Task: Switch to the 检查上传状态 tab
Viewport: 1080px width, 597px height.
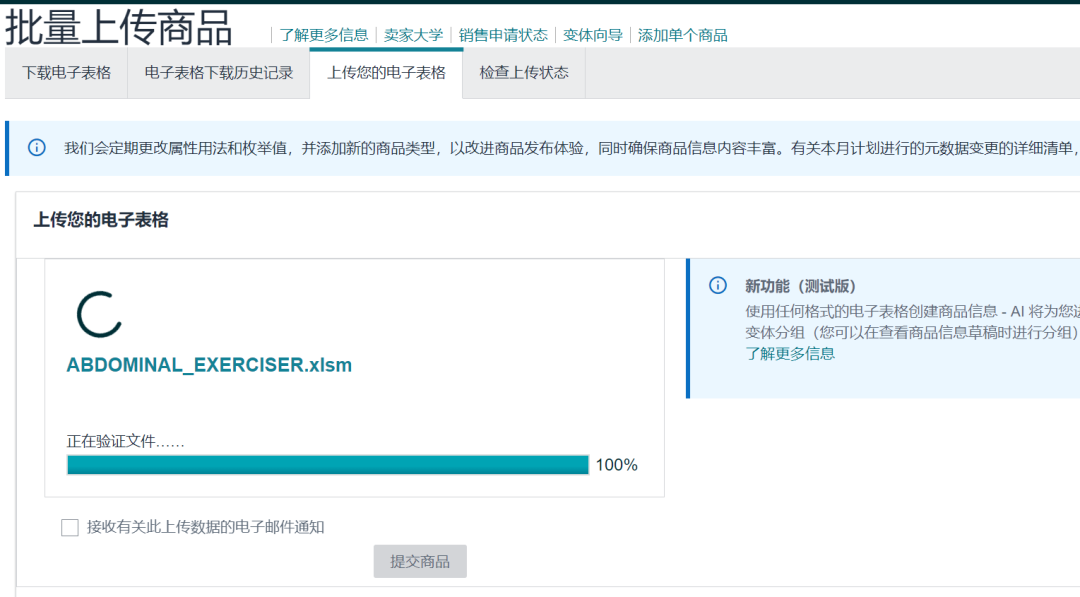Action: coord(522,73)
